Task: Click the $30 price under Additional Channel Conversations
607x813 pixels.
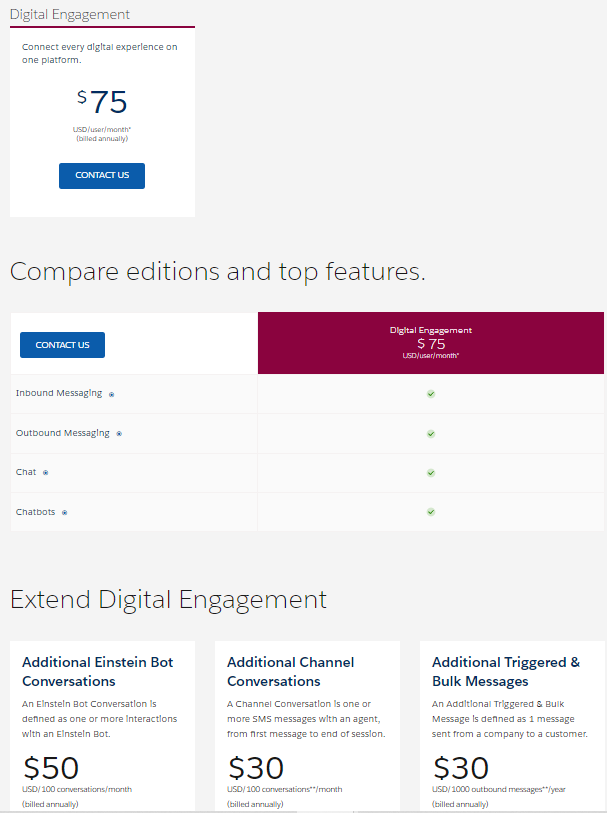Action: 256,768
